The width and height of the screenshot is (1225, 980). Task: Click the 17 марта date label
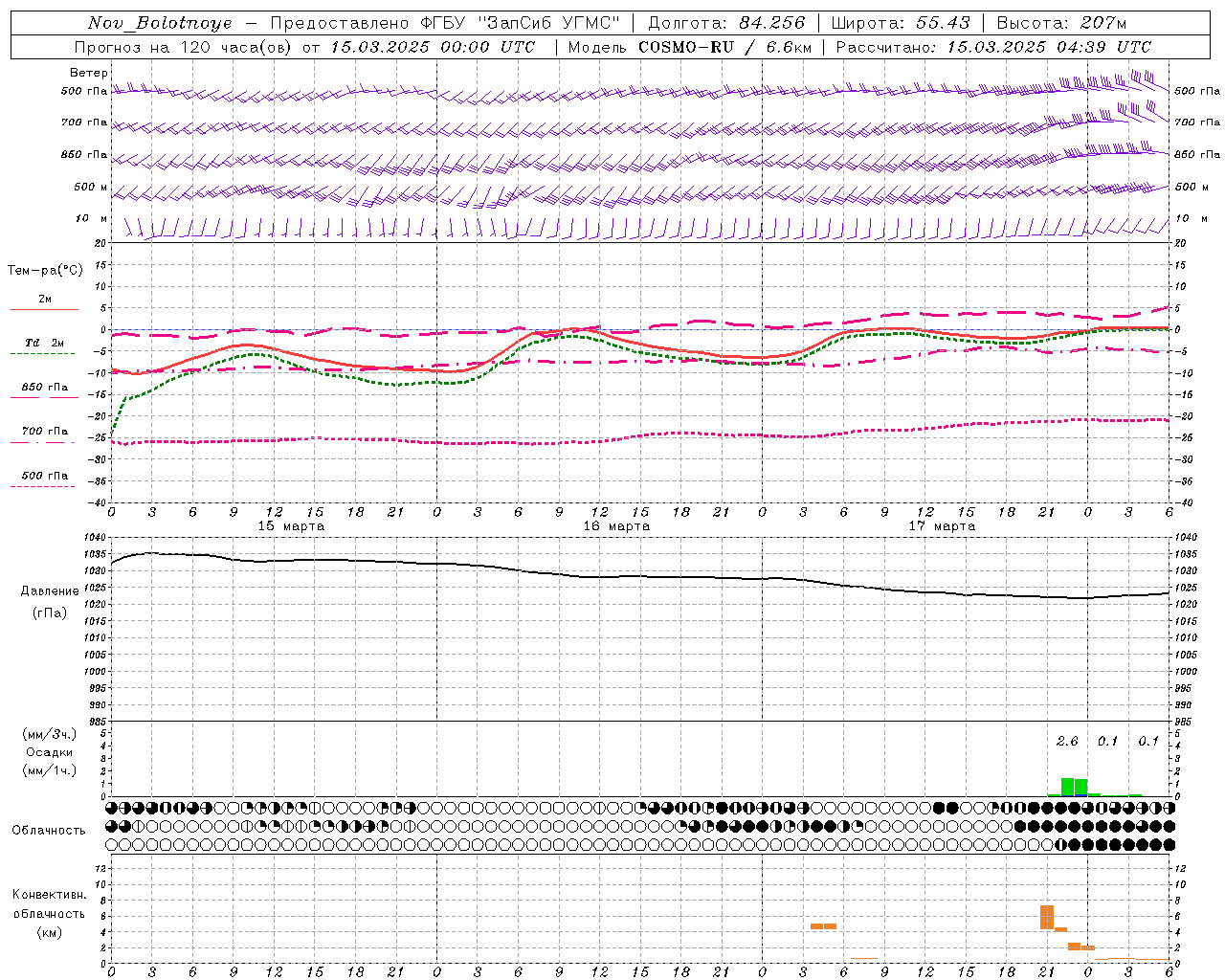(x=942, y=526)
